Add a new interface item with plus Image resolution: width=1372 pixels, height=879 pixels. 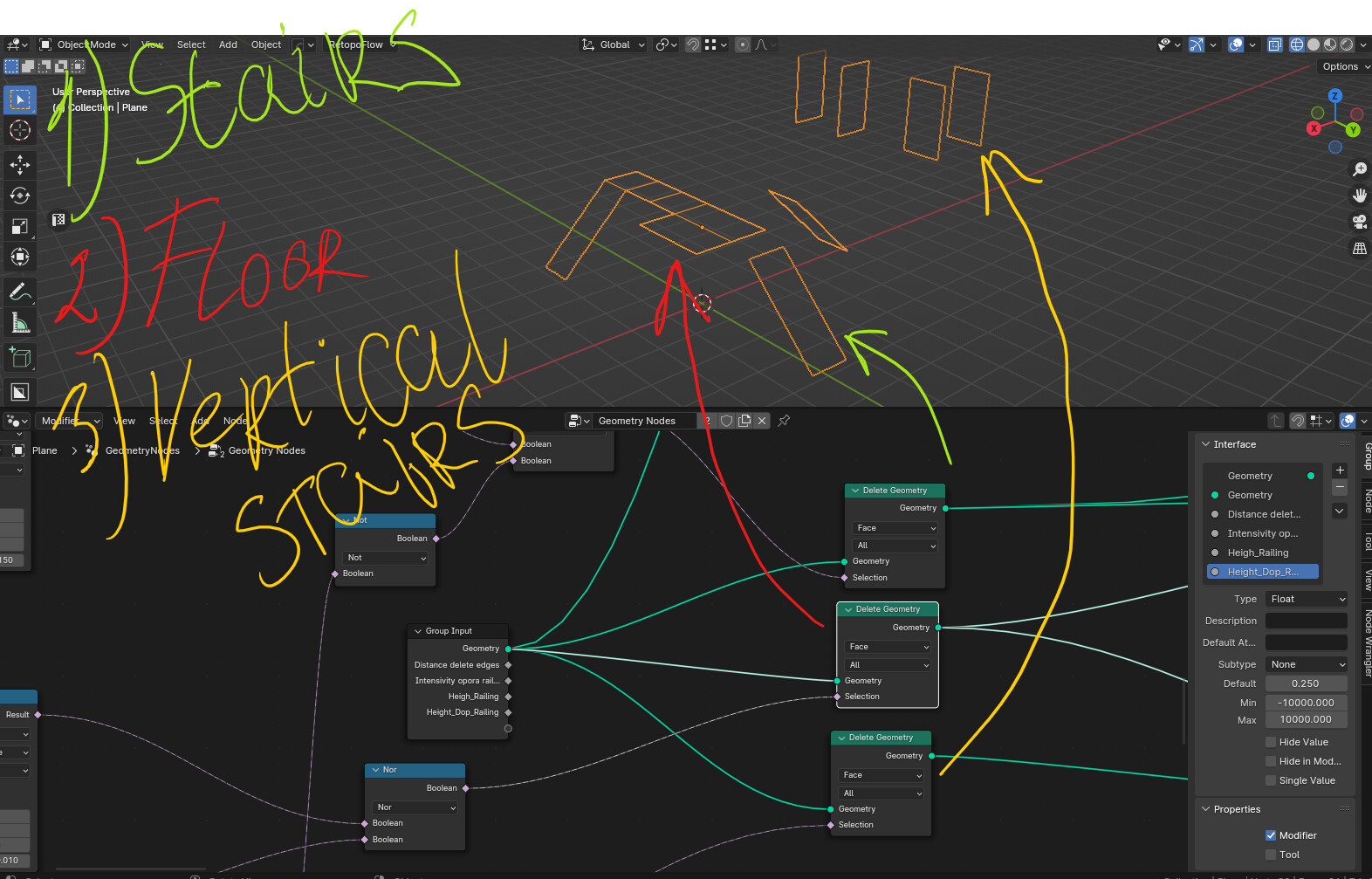1340,470
